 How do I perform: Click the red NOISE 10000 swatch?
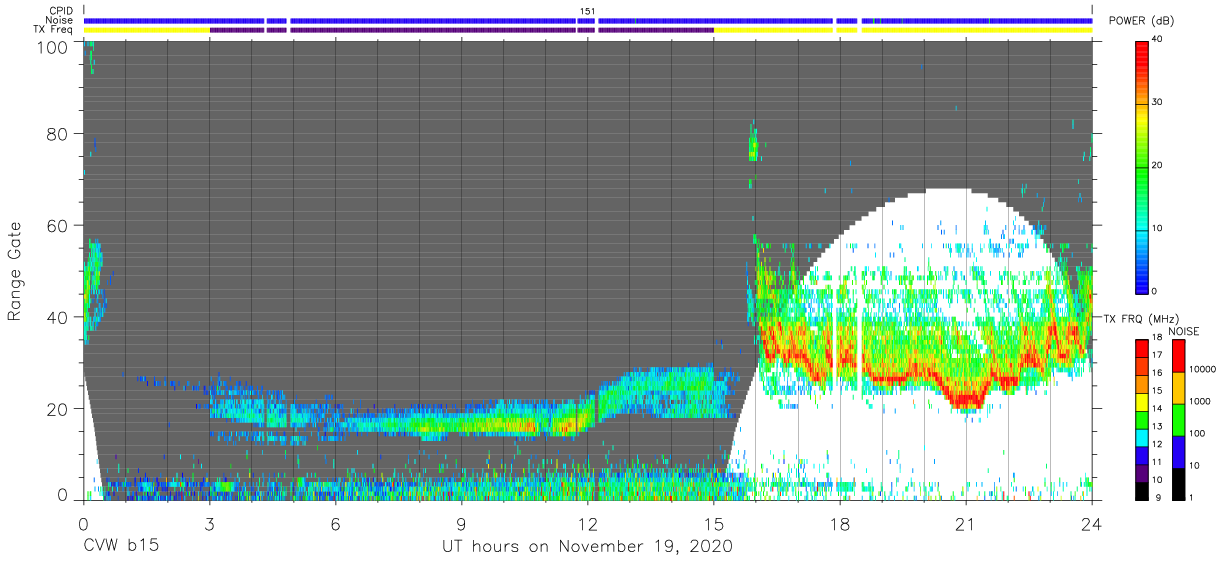(1177, 356)
